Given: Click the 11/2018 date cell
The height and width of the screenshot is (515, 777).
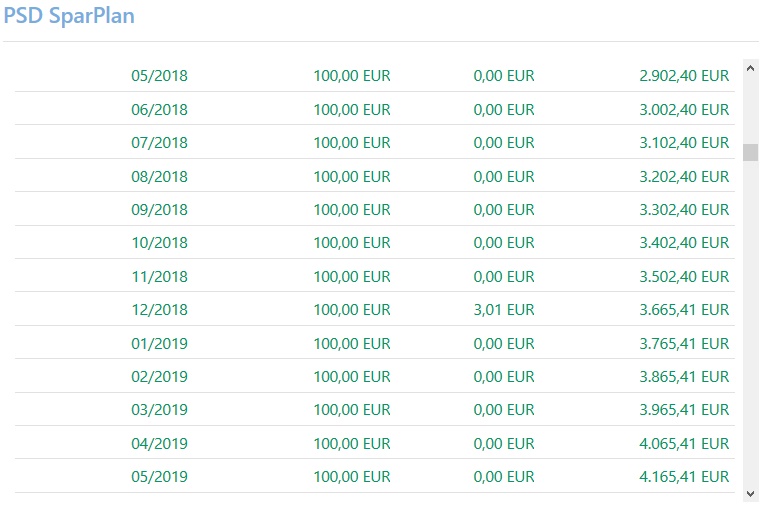Looking at the screenshot, I should [159, 277].
